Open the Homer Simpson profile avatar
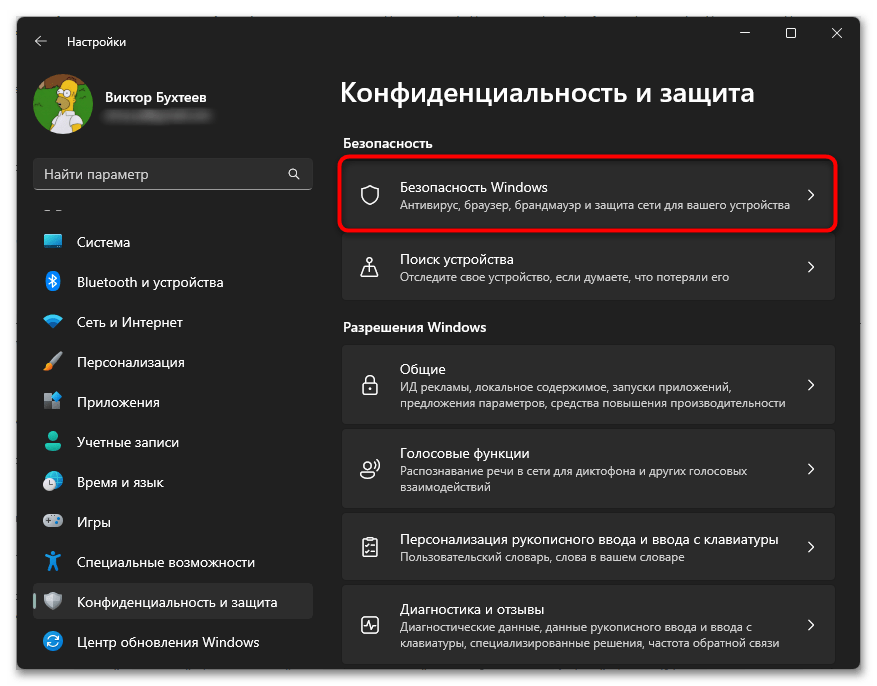The image size is (877, 686). (x=63, y=104)
